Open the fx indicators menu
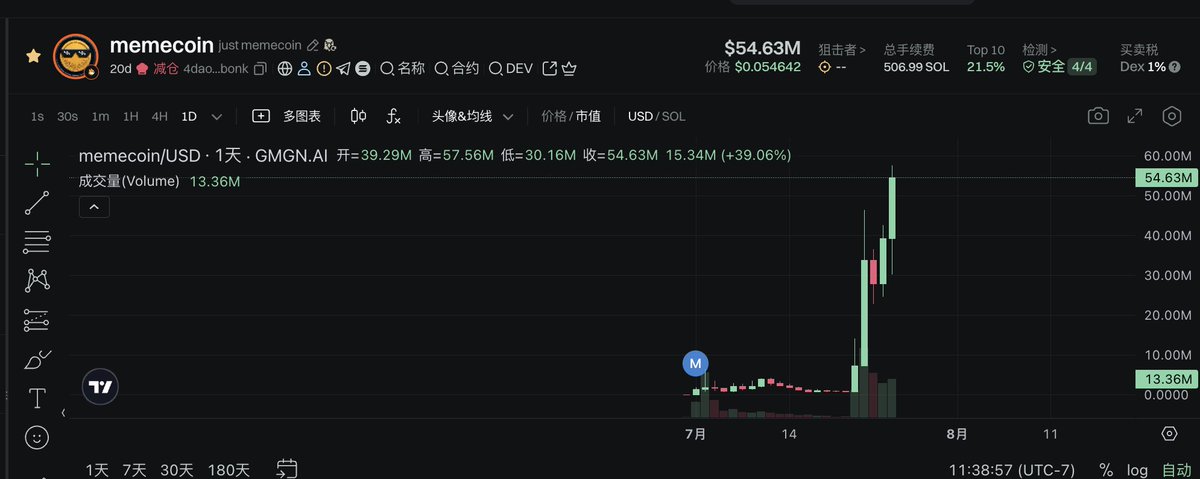The width and height of the screenshot is (1200, 479). (393, 116)
